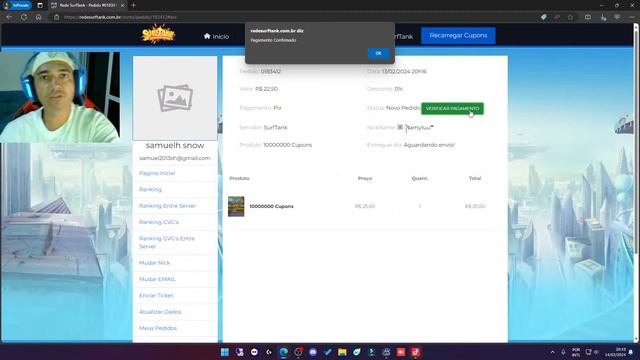This screenshot has height=360, width=640.
Task: Click the samuelh snow username
Action: tap(175, 145)
